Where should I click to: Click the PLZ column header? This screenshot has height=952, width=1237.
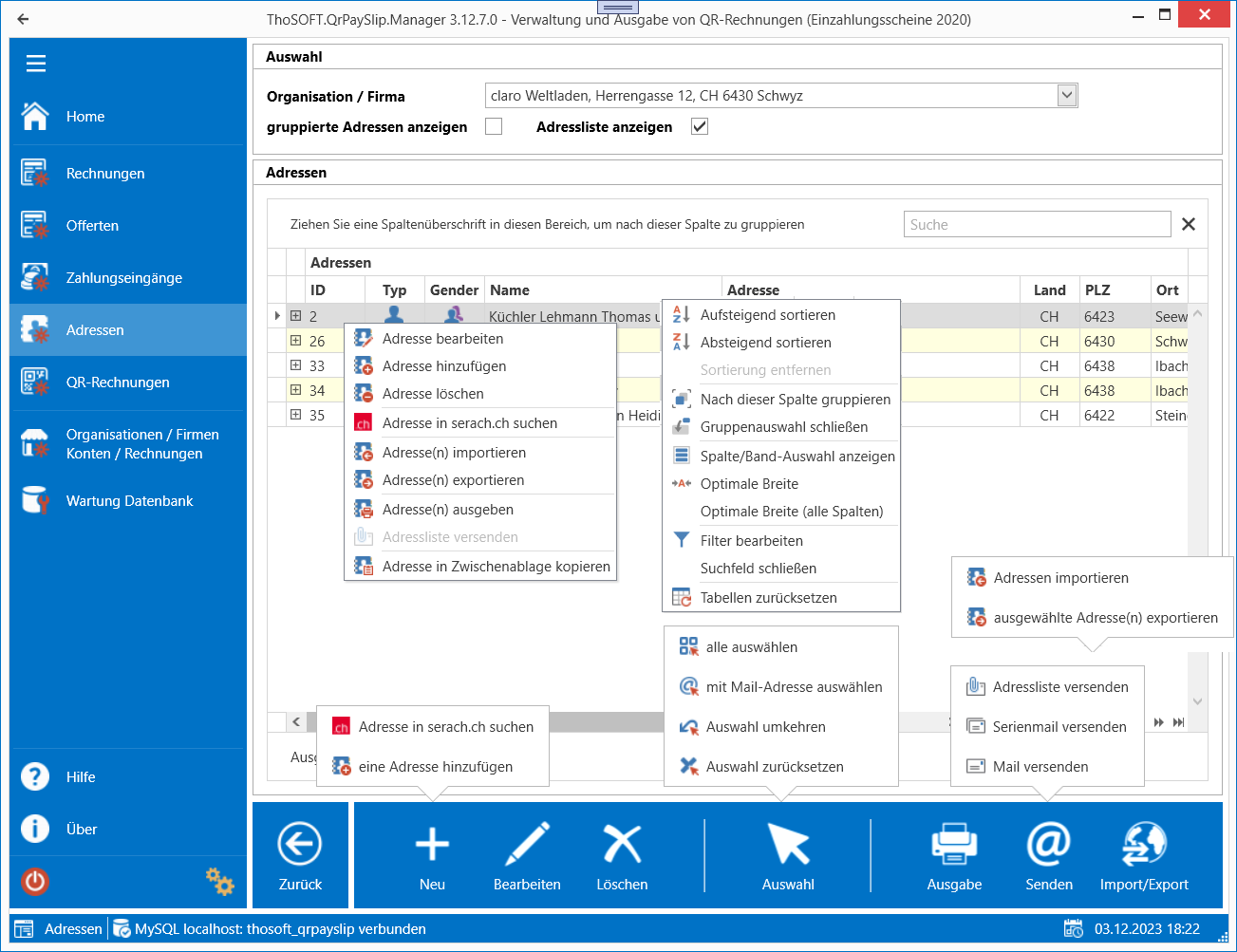[1115, 290]
